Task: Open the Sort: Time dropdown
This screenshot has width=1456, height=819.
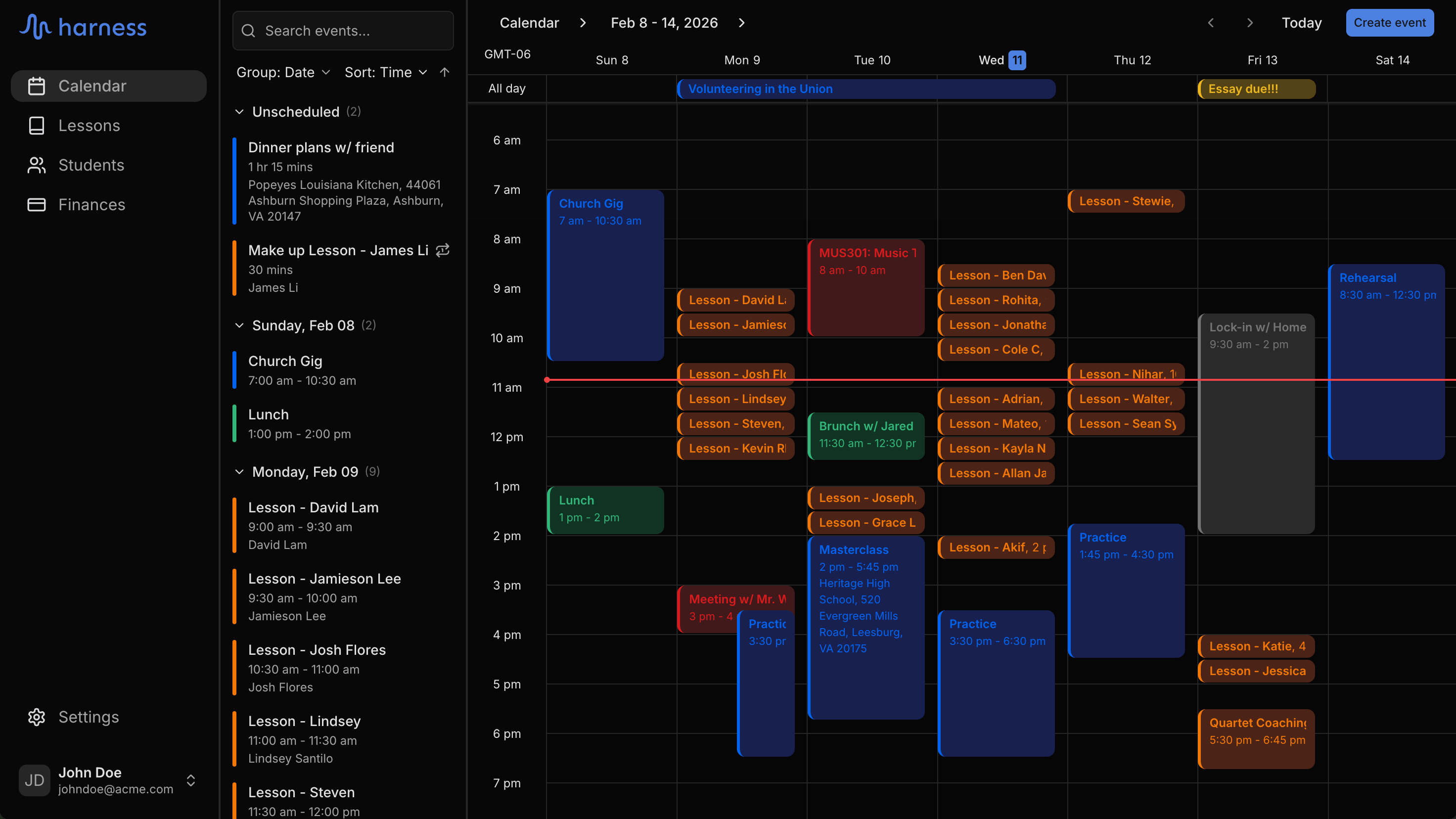Action: [385, 72]
